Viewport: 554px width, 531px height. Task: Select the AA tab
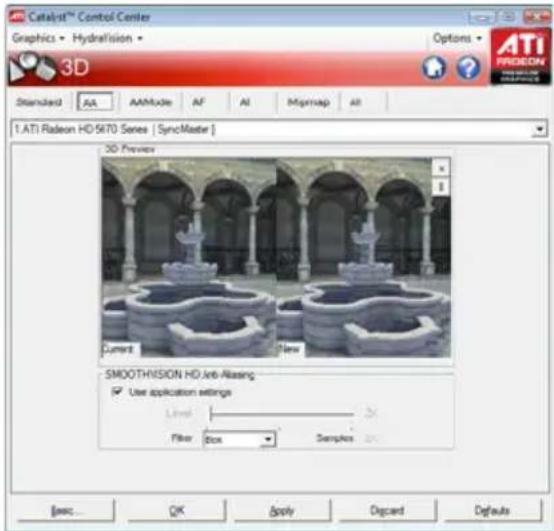pyautogui.click(x=95, y=102)
